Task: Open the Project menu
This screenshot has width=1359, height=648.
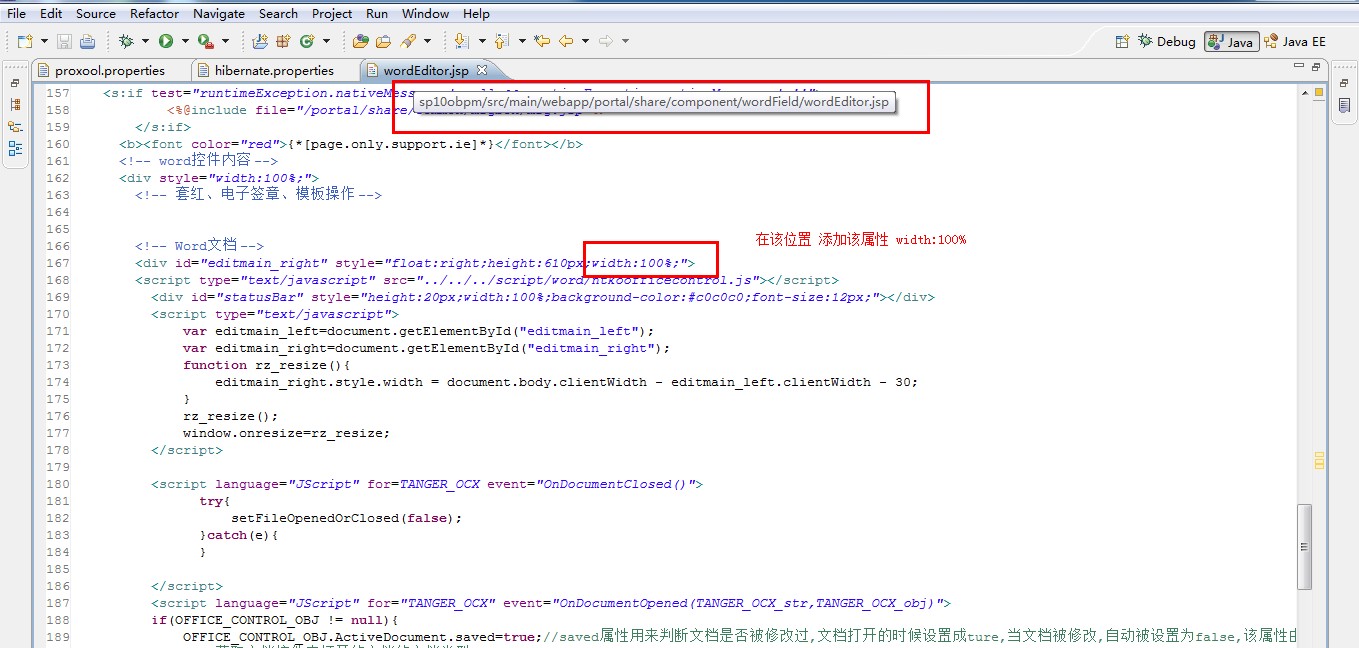Action: coord(332,13)
